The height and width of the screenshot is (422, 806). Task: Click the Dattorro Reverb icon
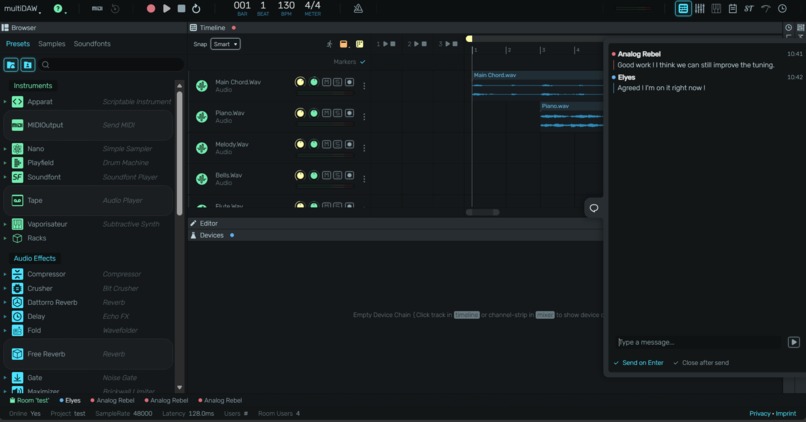(x=17, y=302)
